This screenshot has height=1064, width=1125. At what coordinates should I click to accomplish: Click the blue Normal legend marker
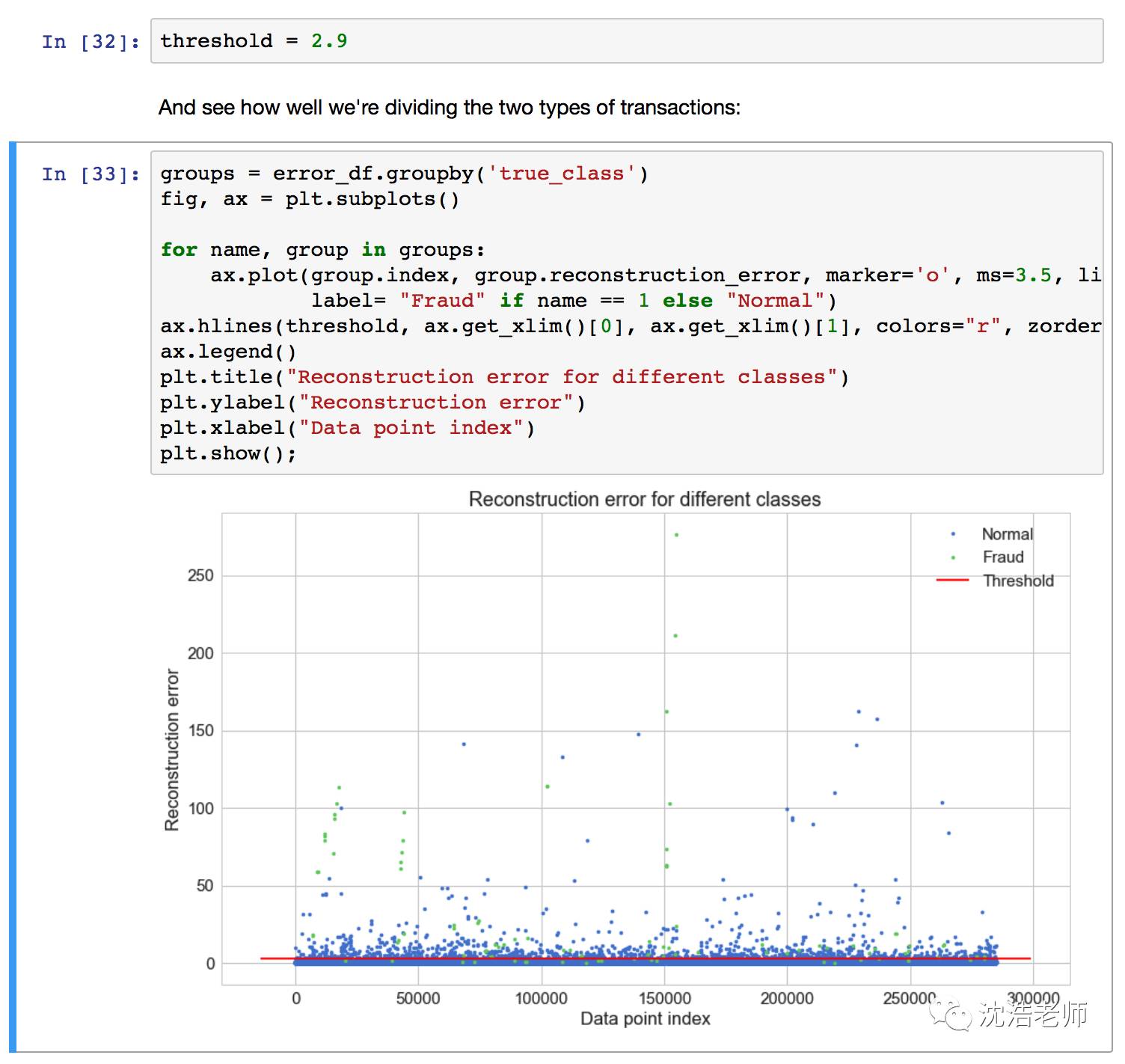coord(953,534)
